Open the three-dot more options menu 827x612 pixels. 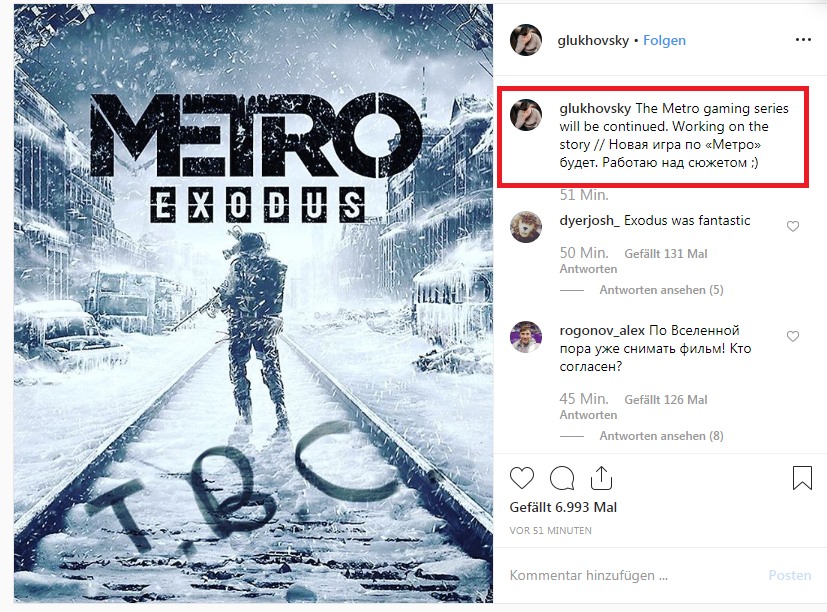coord(803,40)
